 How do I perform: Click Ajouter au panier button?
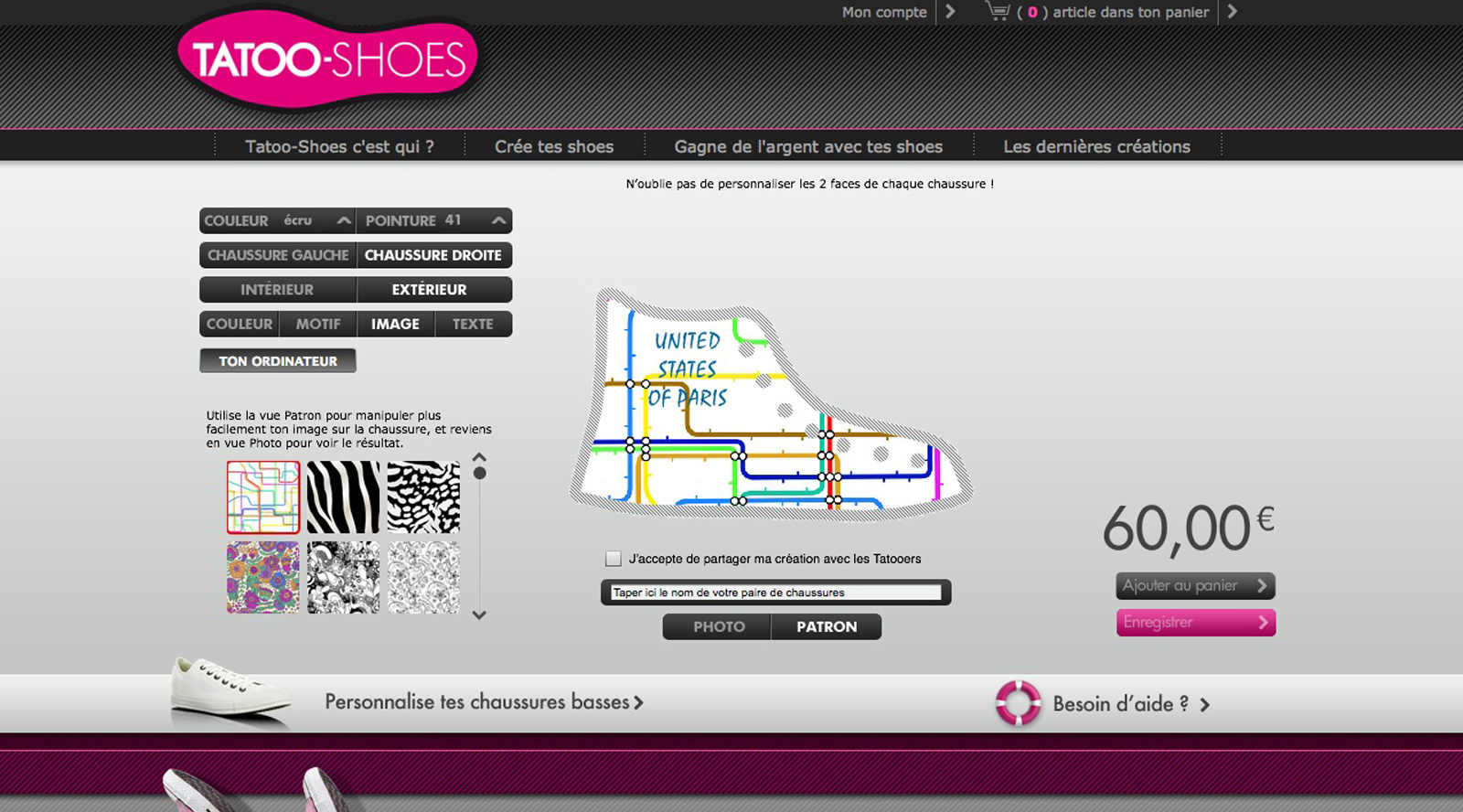(x=1194, y=586)
